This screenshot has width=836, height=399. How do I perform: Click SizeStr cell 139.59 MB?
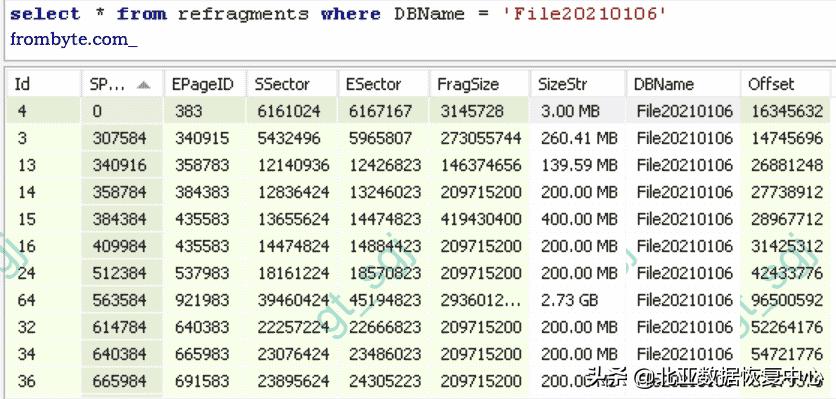click(579, 165)
